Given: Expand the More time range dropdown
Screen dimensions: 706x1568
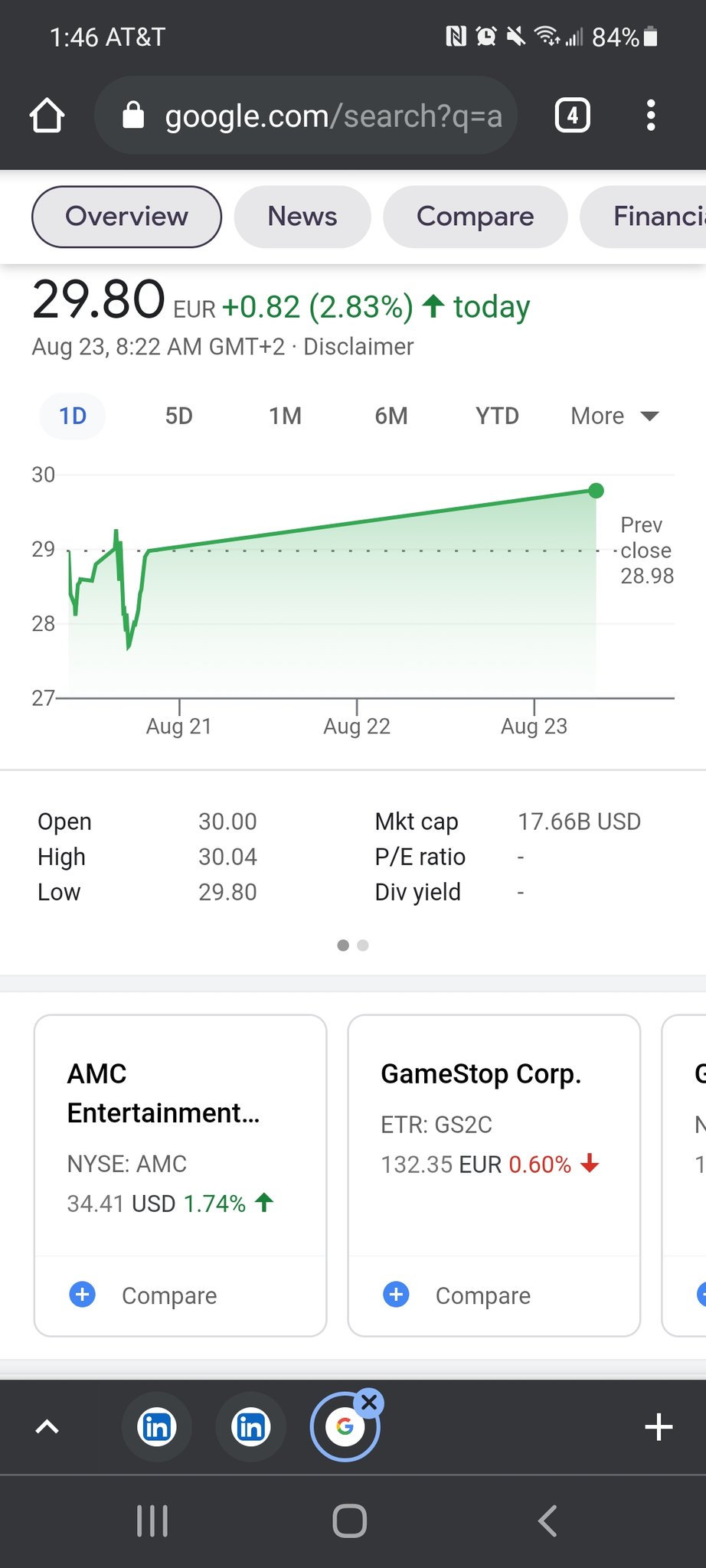Looking at the screenshot, I should pyautogui.click(x=614, y=416).
